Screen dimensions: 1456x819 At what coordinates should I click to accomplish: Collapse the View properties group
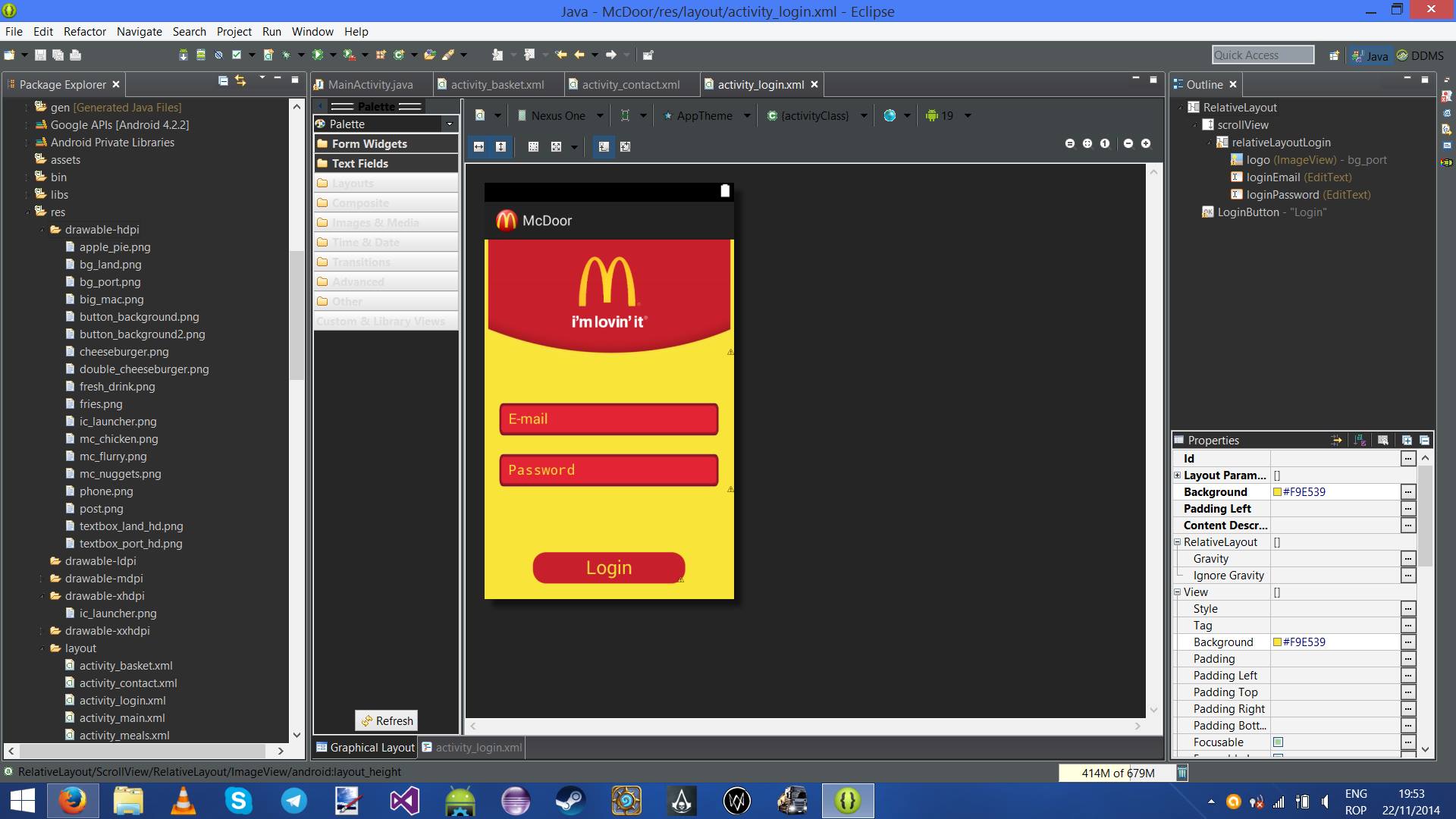point(1178,592)
